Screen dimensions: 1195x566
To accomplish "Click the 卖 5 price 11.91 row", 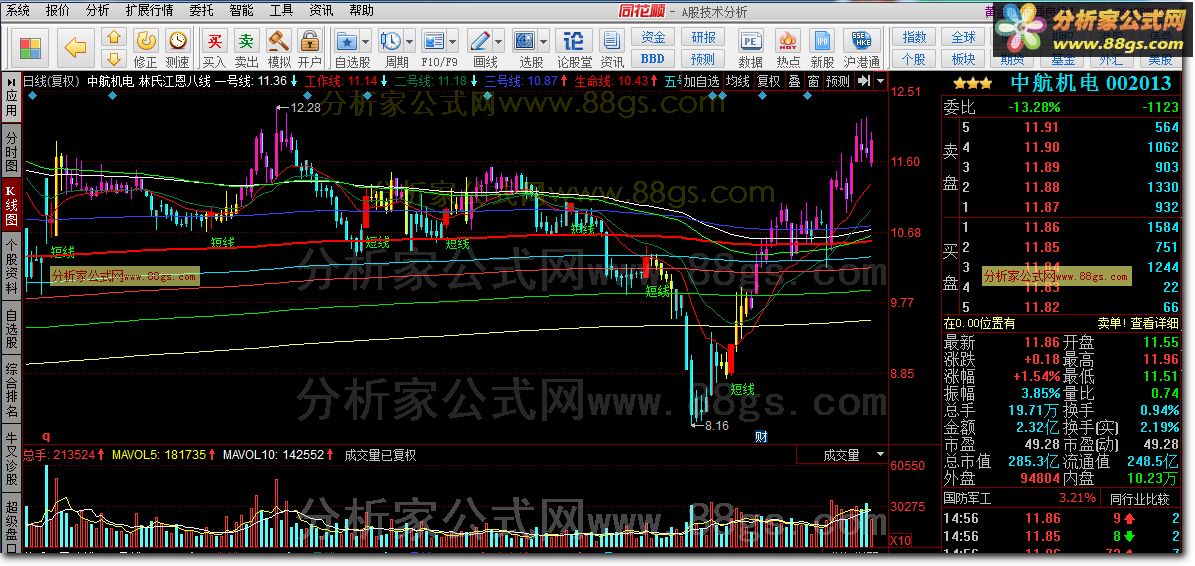I will 1070,127.
